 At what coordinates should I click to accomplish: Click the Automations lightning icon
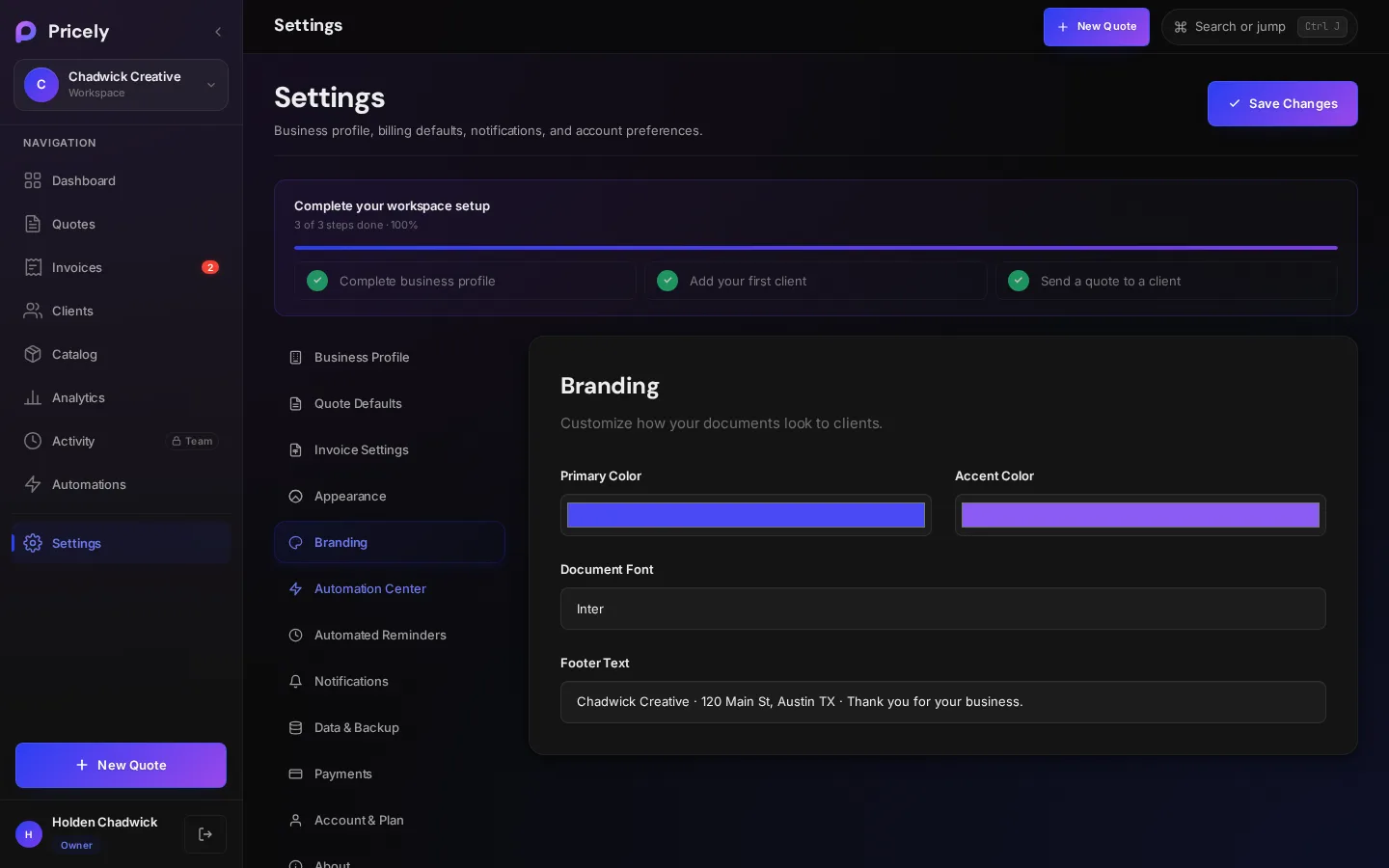(33, 484)
